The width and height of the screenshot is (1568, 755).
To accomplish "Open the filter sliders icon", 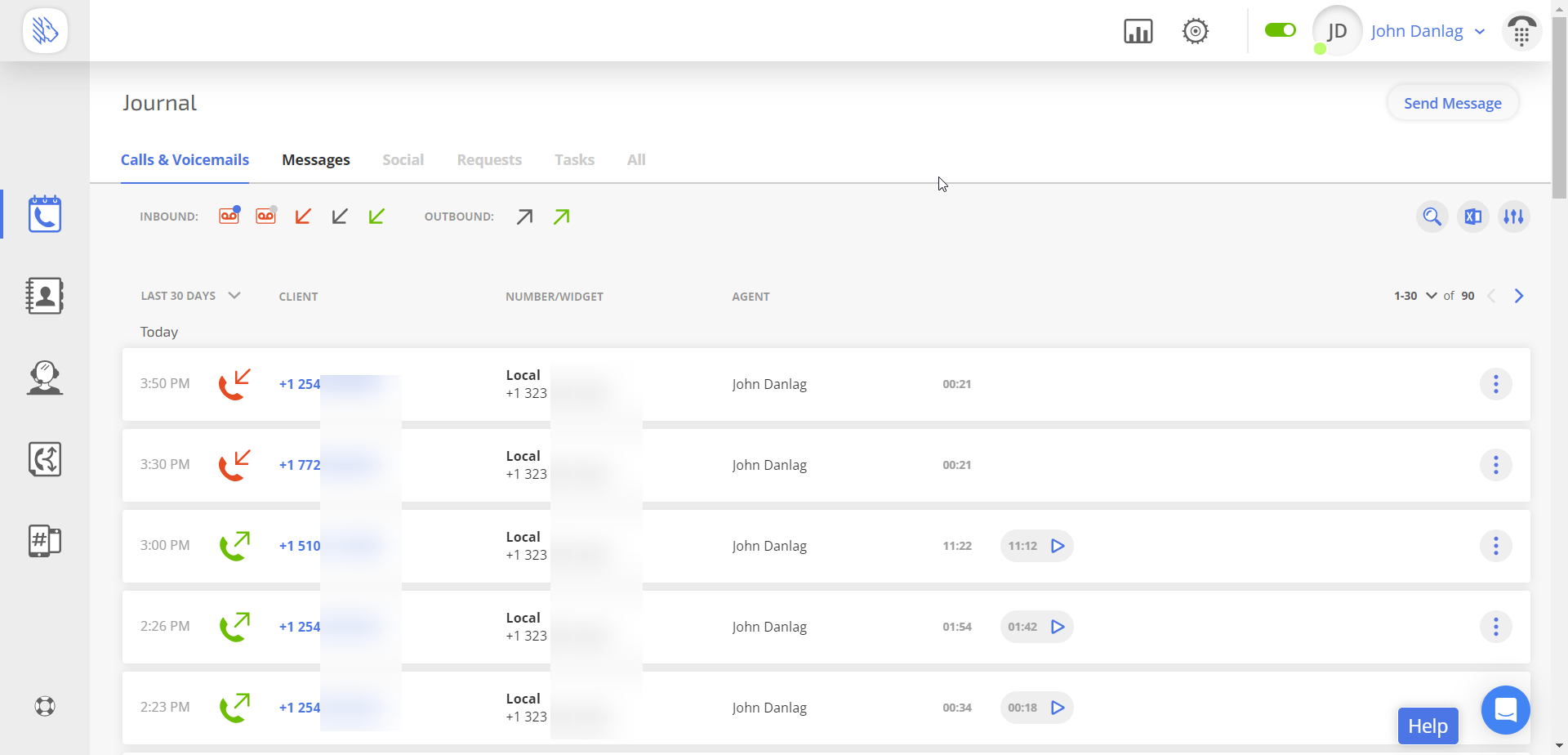I will click(1513, 217).
